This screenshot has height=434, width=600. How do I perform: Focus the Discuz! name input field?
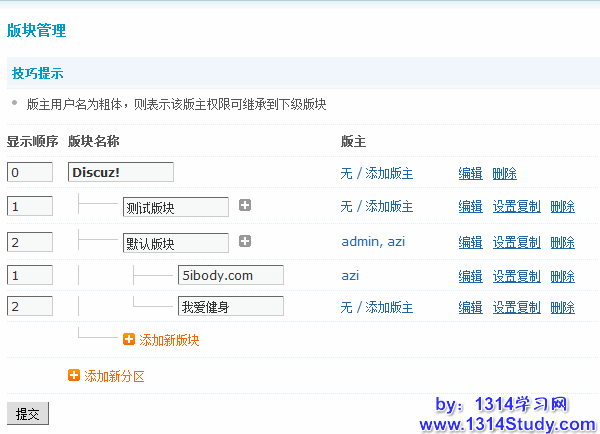tap(121, 172)
